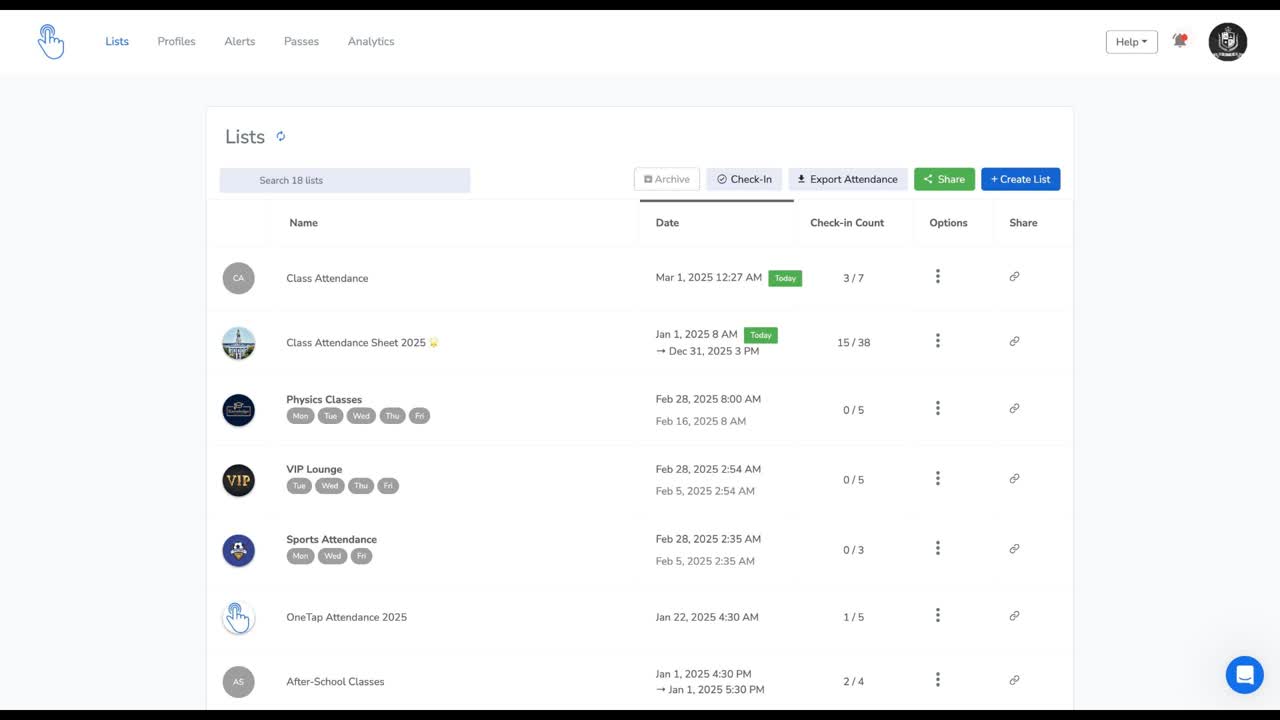Go to the Analytics tab
The width and height of the screenshot is (1280, 720).
click(x=371, y=42)
